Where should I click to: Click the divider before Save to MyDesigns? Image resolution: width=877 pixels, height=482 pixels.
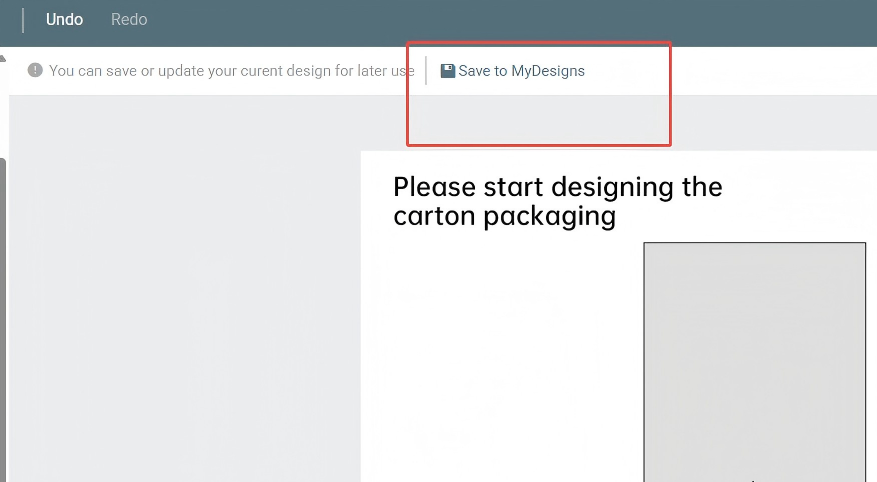426,71
